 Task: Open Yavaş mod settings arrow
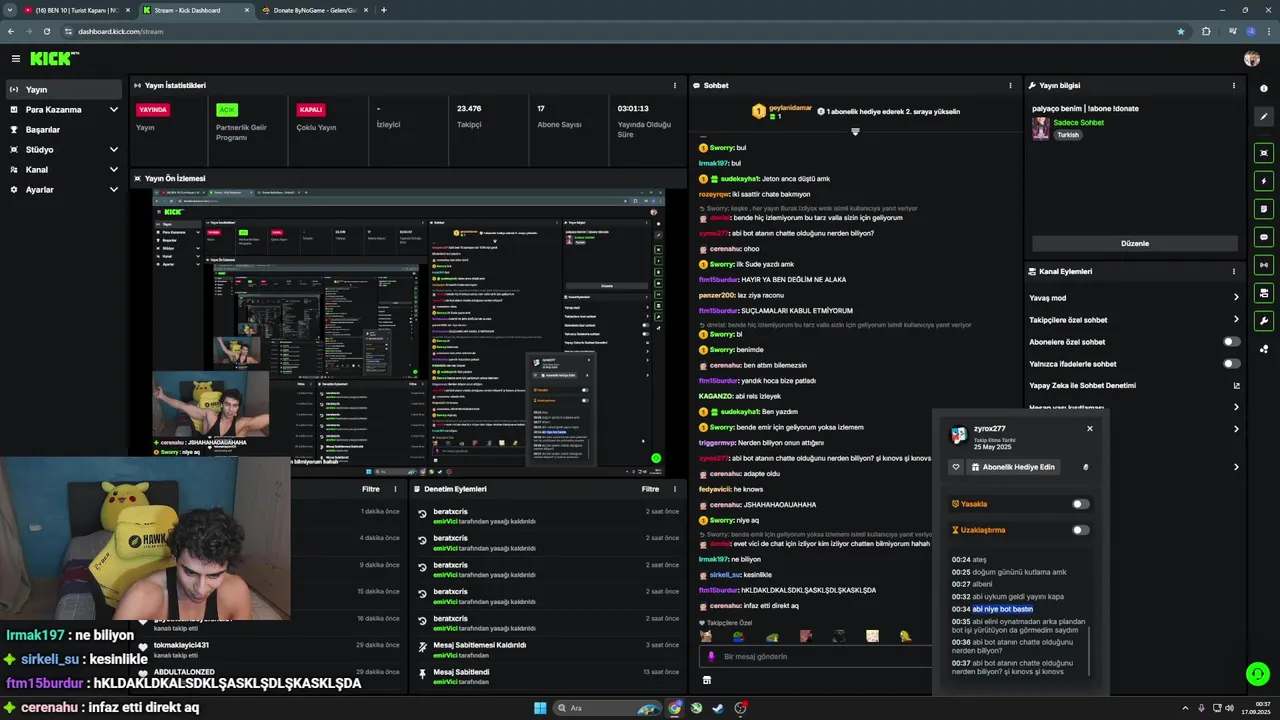(x=1236, y=298)
